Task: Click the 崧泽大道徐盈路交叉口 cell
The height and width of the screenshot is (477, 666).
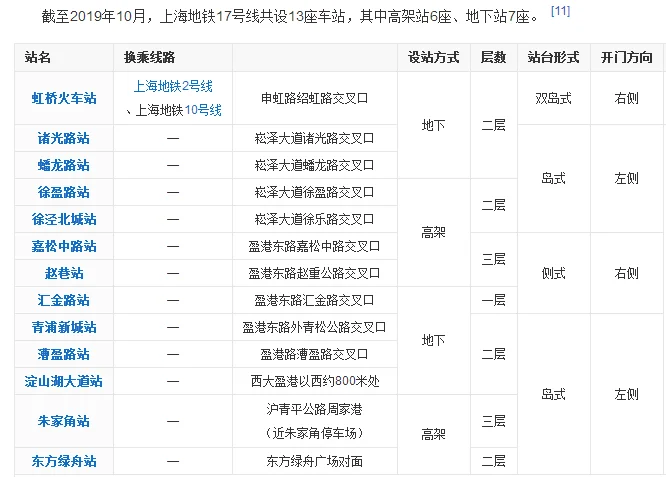Action: pyautogui.click(x=315, y=192)
